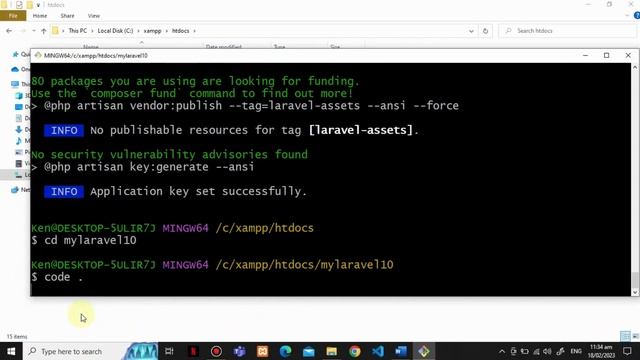Viewport: 640px width, 360px height.
Task: Click the Search htdocs field
Action: point(568,31)
